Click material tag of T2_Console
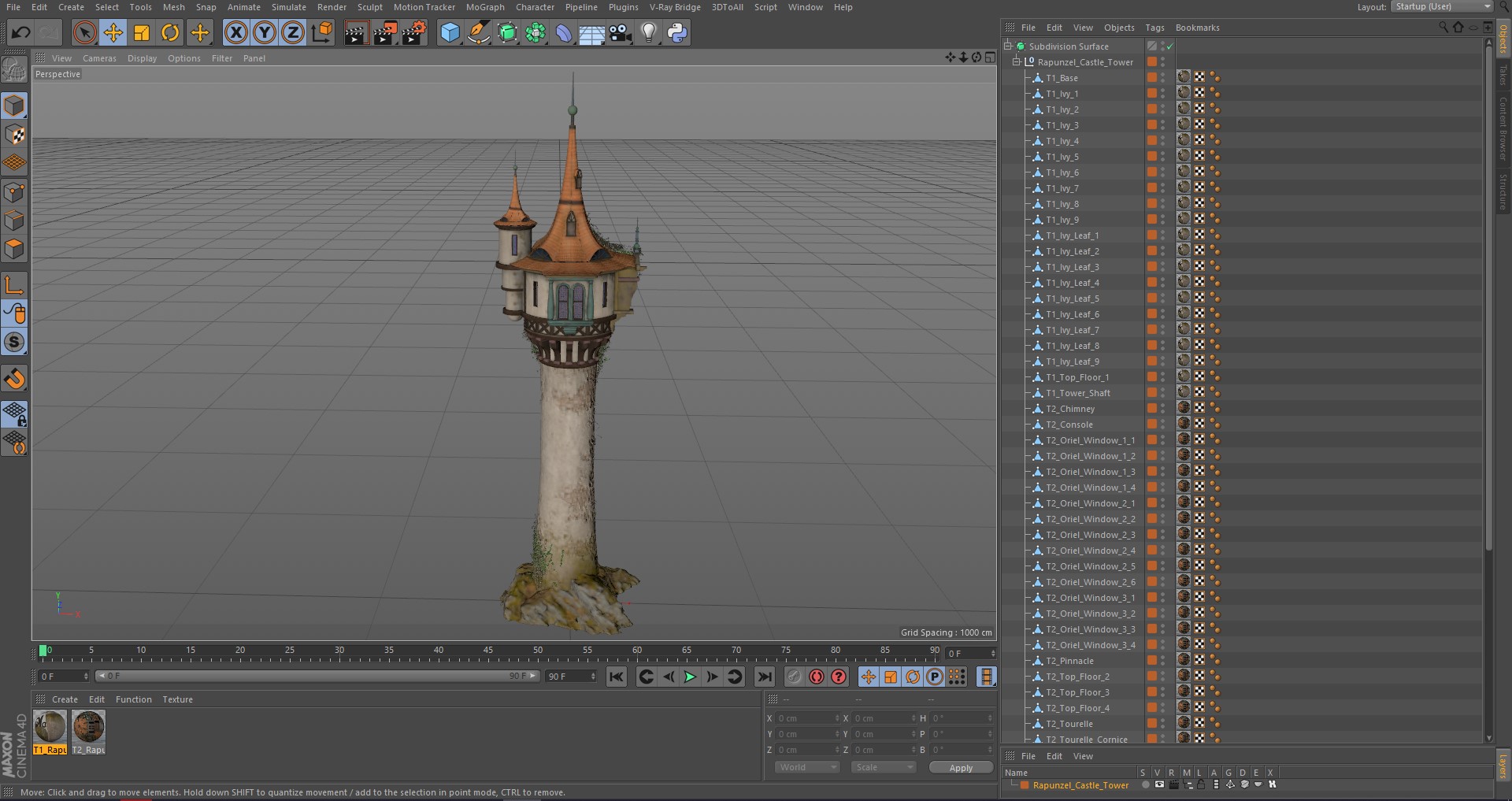The height and width of the screenshot is (801, 1512). [1184, 424]
